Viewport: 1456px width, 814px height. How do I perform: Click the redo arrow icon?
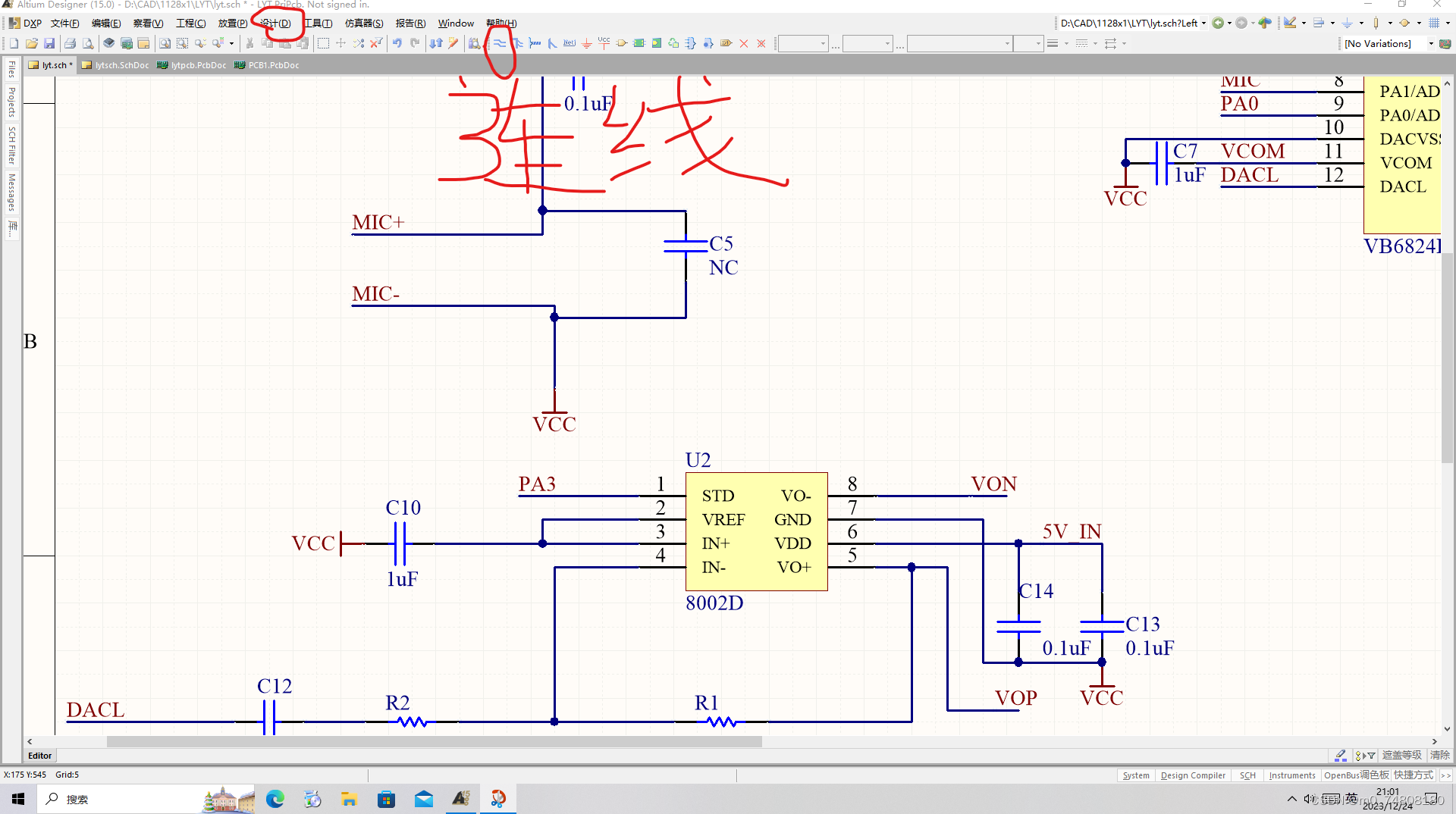415,43
